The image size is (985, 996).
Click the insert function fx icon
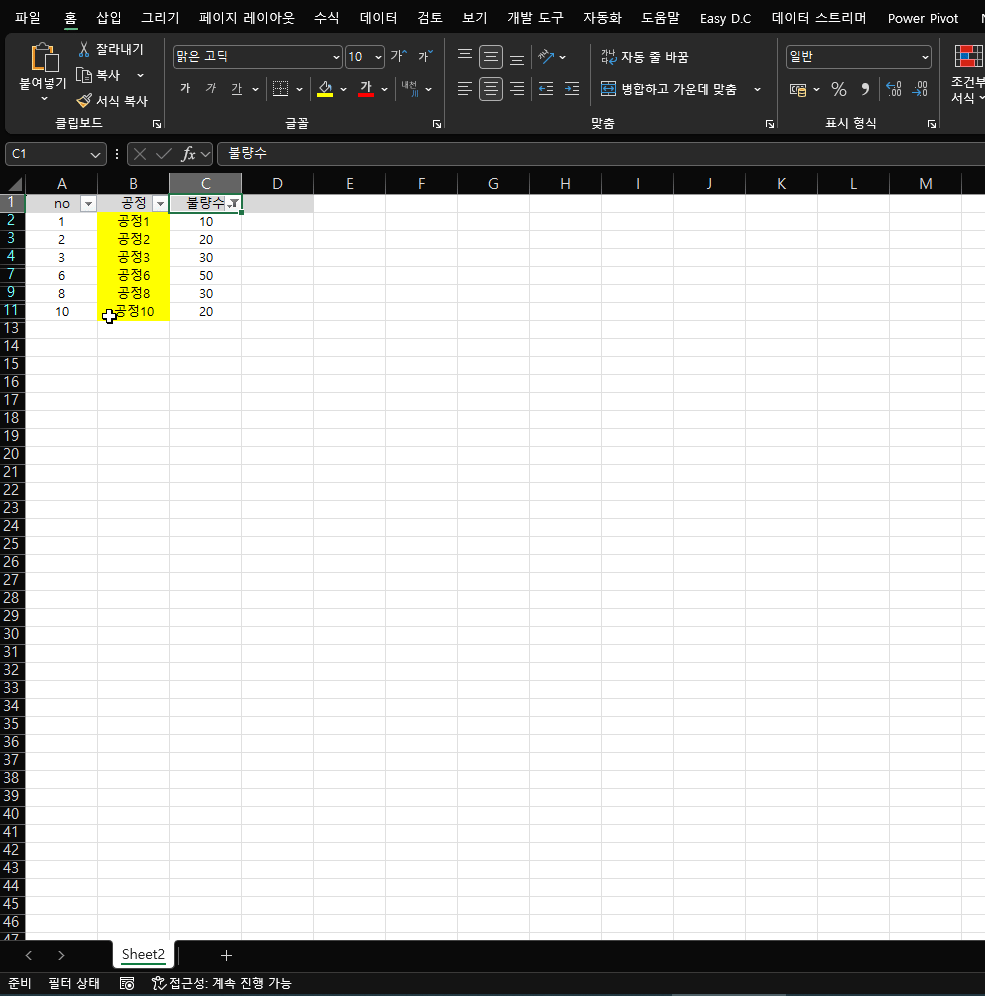click(188, 154)
